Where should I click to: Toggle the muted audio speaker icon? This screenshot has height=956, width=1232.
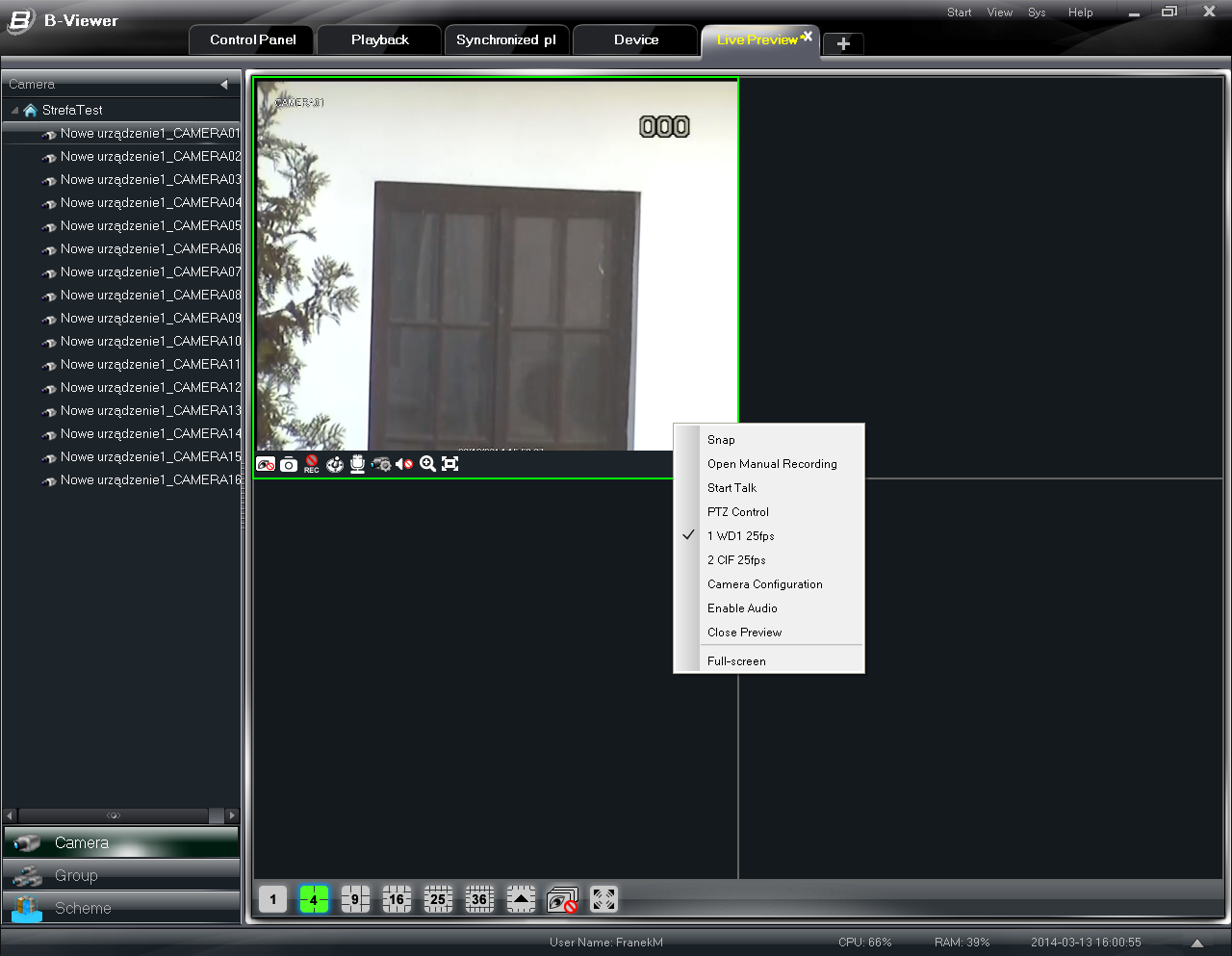pyautogui.click(x=404, y=464)
